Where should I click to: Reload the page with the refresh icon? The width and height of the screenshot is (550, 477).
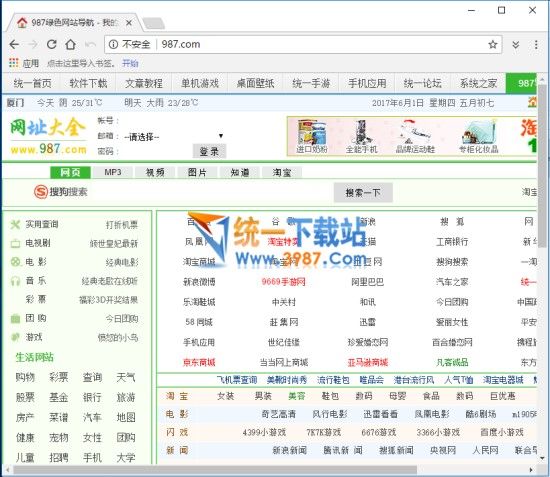(52, 44)
